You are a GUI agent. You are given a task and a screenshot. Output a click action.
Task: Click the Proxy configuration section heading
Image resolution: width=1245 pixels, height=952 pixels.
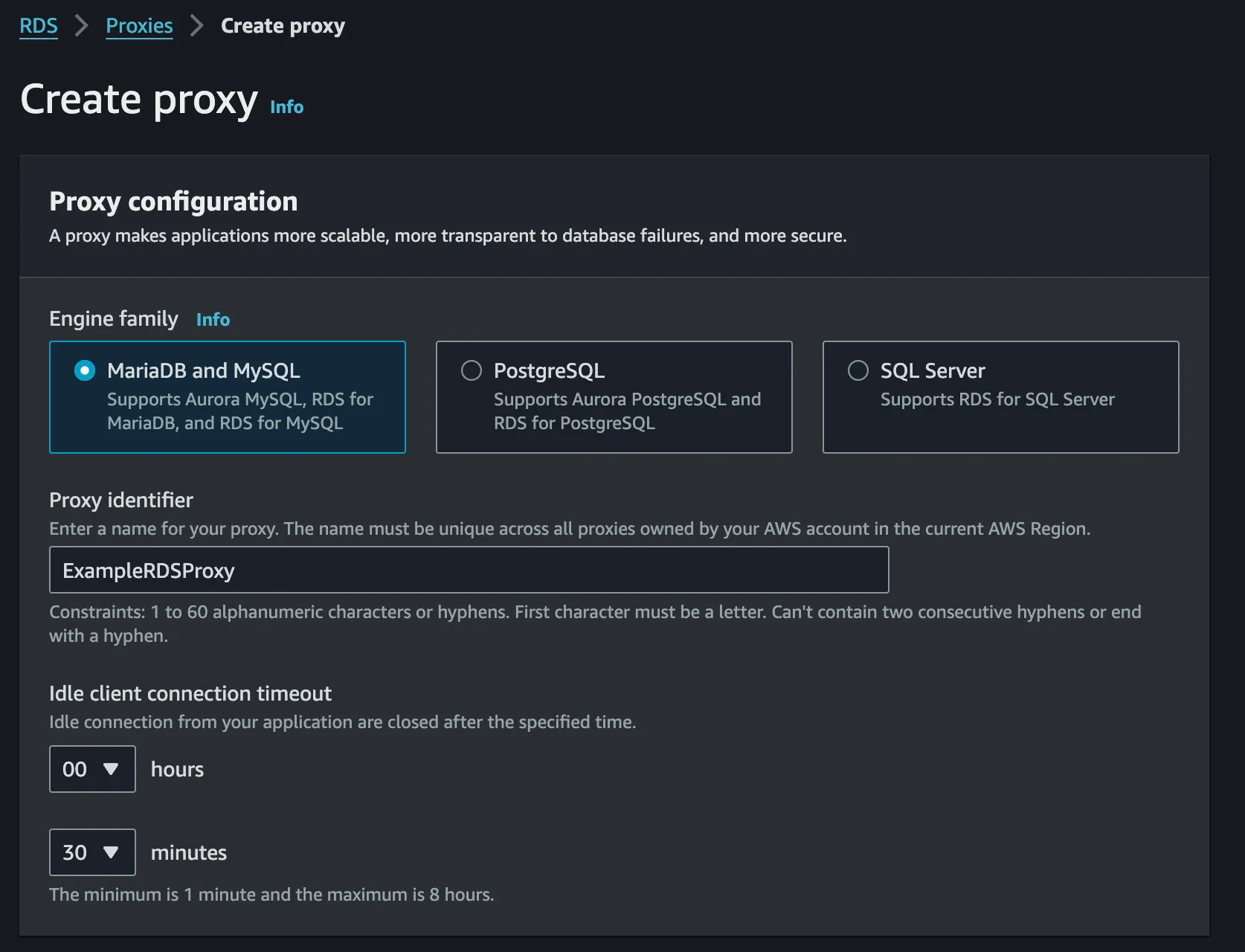pos(173,202)
